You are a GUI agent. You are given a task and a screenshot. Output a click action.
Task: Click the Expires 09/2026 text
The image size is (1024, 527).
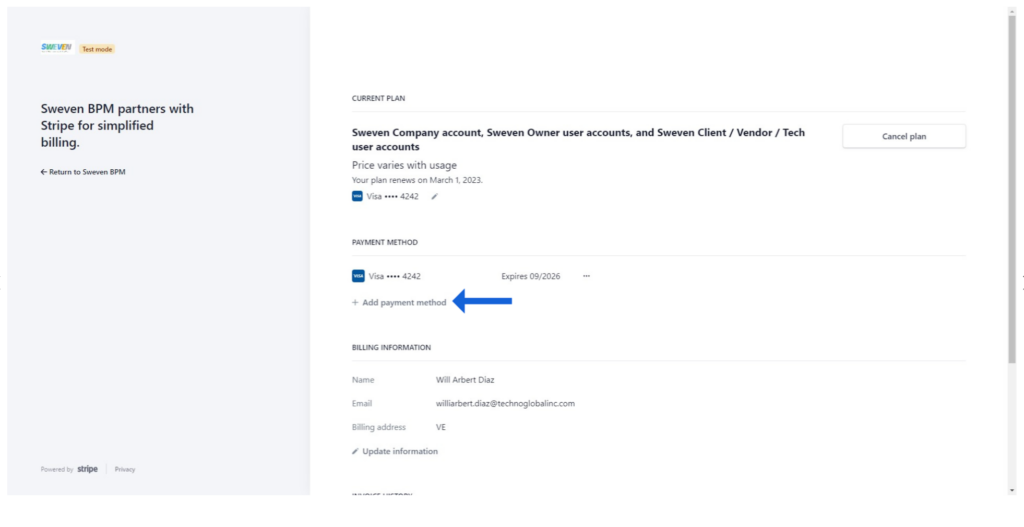[x=530, y=276]
